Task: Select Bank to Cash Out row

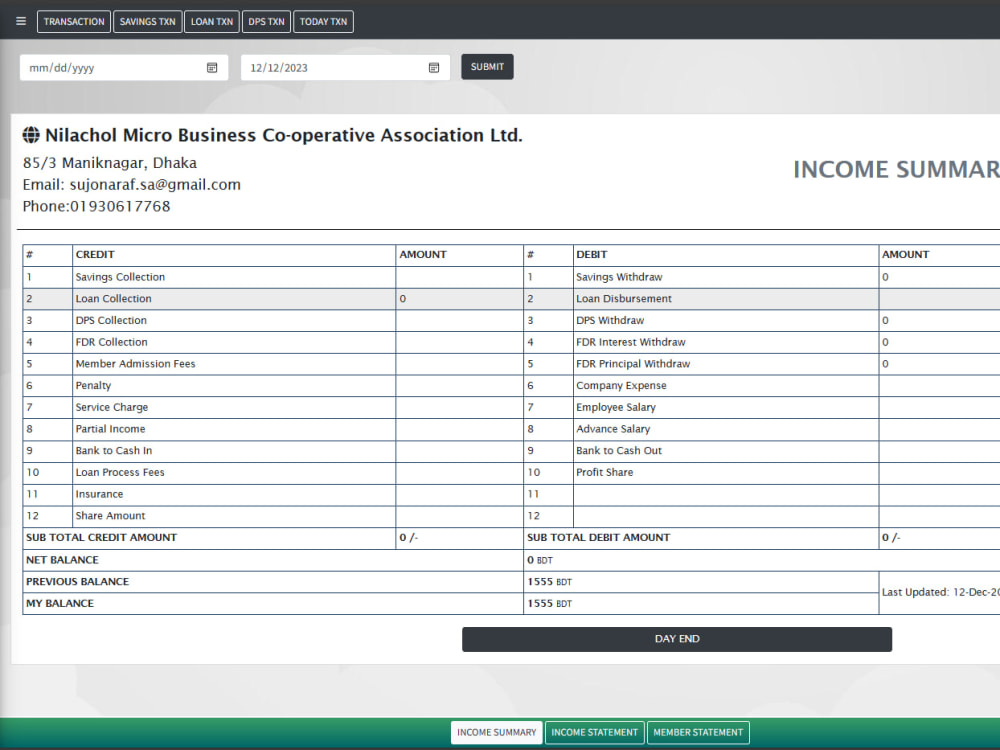Action: (619, 450)
